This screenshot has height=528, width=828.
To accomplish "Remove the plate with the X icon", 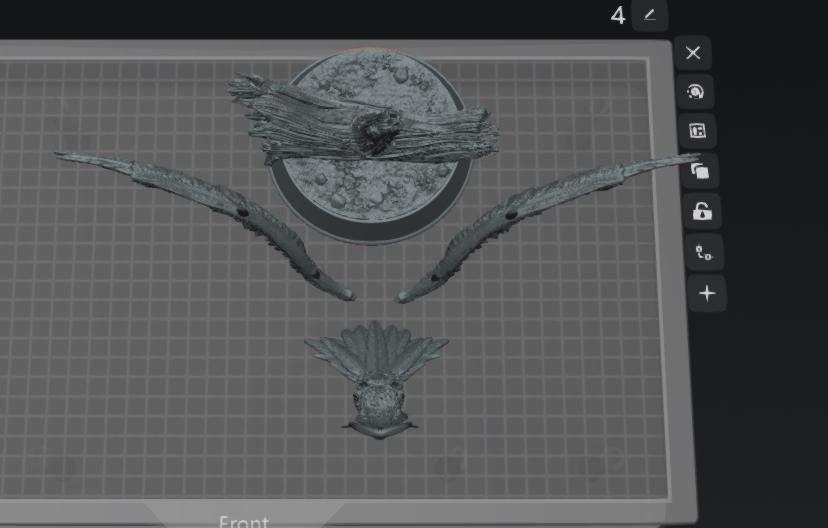I will pos(693,53).
